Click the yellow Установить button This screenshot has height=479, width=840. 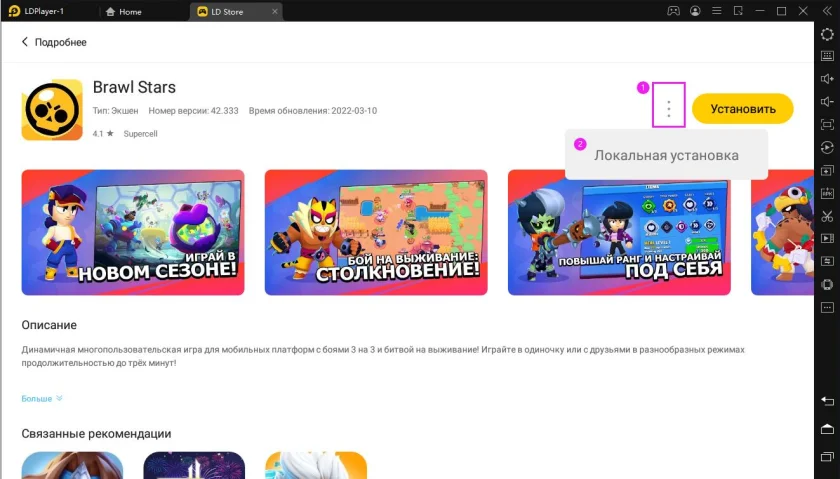[x=742, y=109]
